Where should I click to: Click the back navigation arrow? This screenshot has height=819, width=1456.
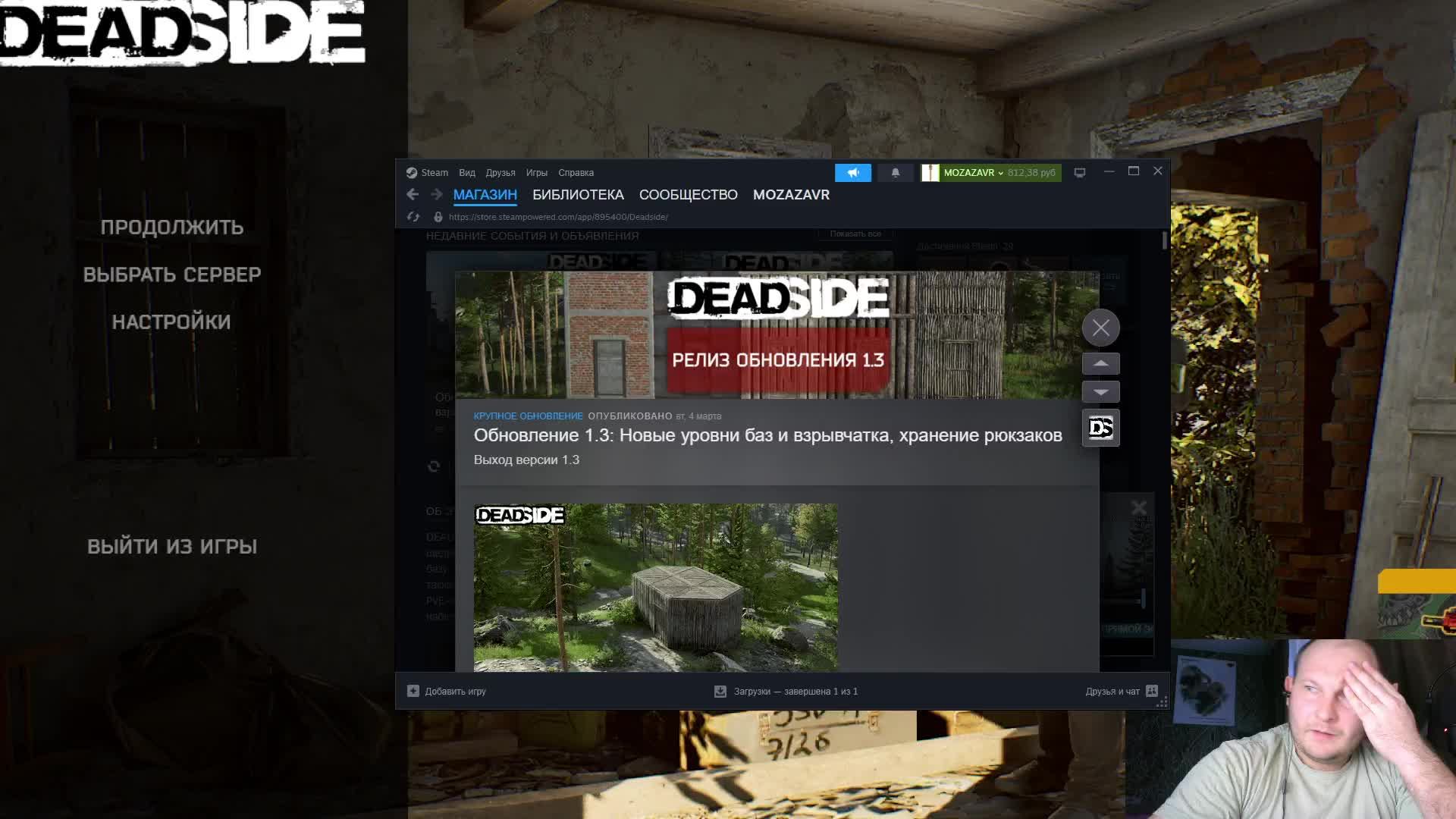(412, 194)
